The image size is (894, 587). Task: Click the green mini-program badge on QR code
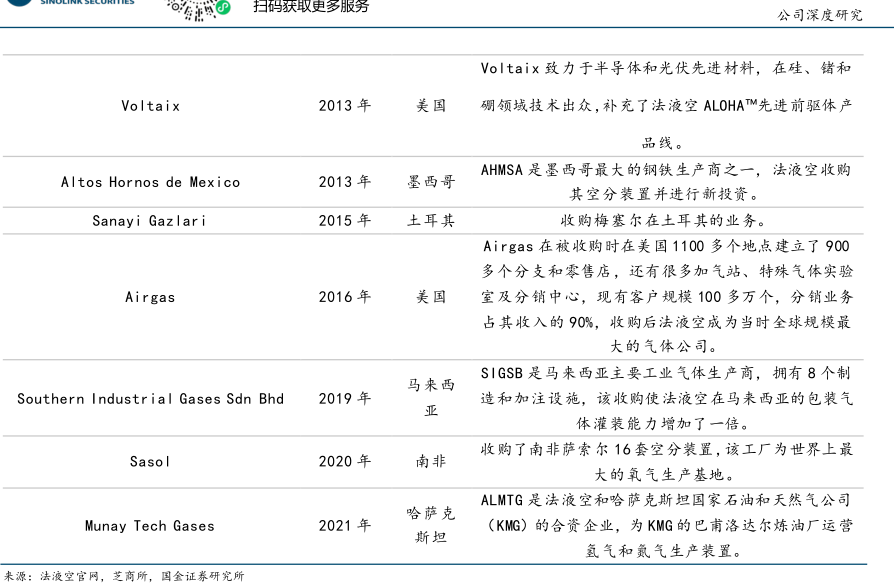pyautogui.click(x=223, y=8)
